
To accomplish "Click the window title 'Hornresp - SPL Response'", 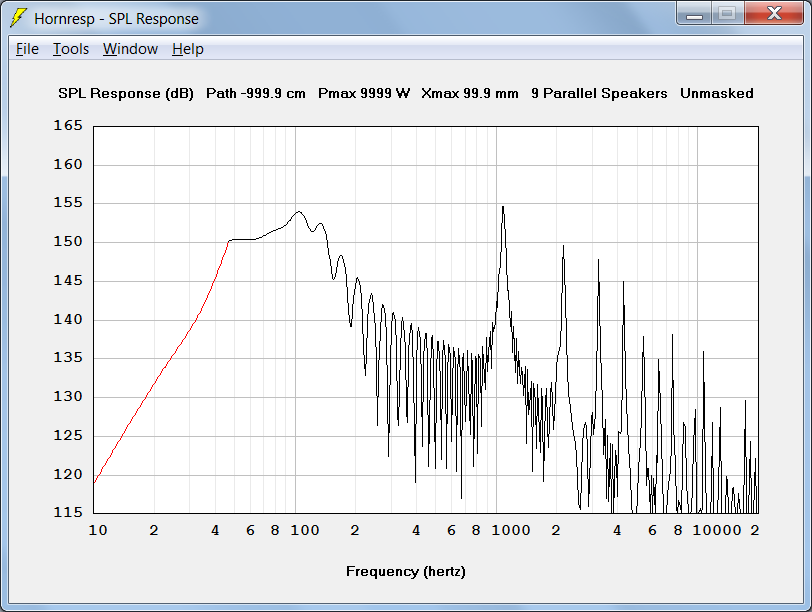I will (117, 19).
